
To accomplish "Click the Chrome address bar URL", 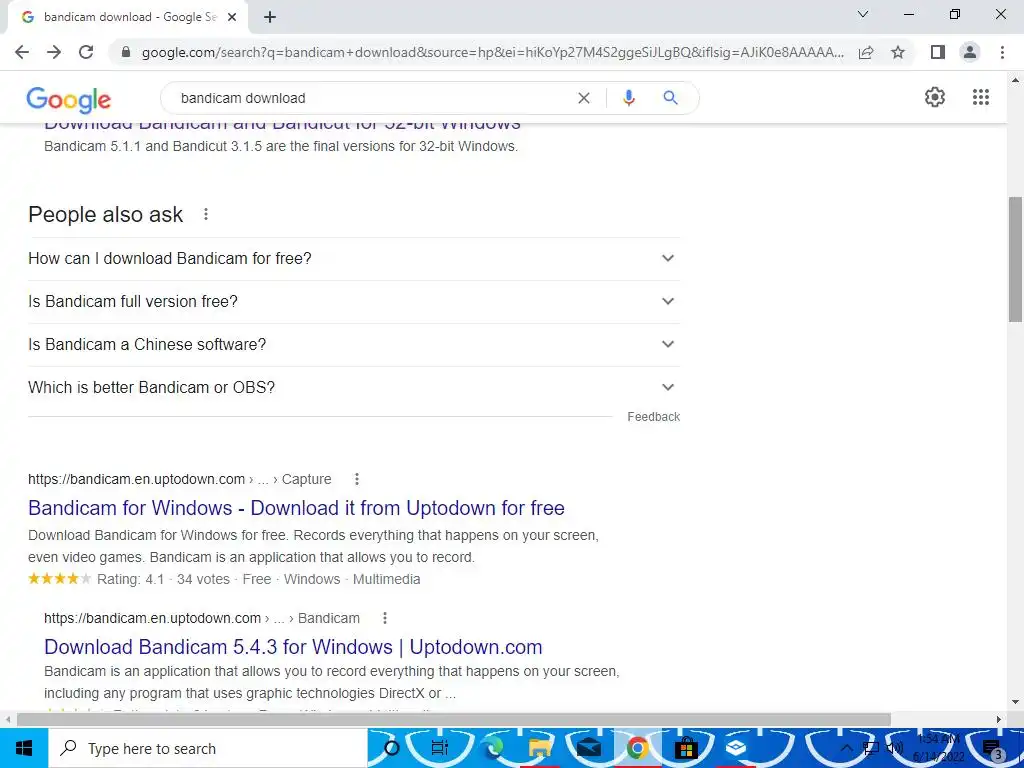I will click(x=493, y=52).
